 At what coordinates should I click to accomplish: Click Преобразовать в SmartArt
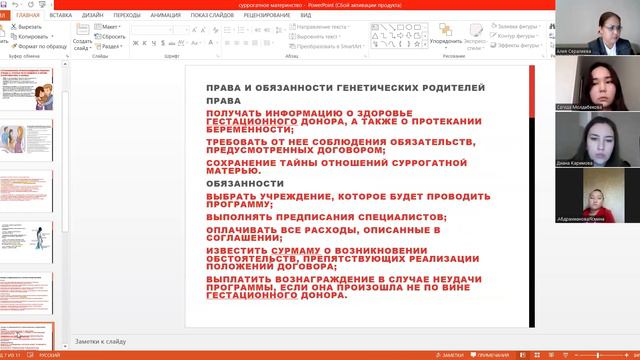(327, 46)
